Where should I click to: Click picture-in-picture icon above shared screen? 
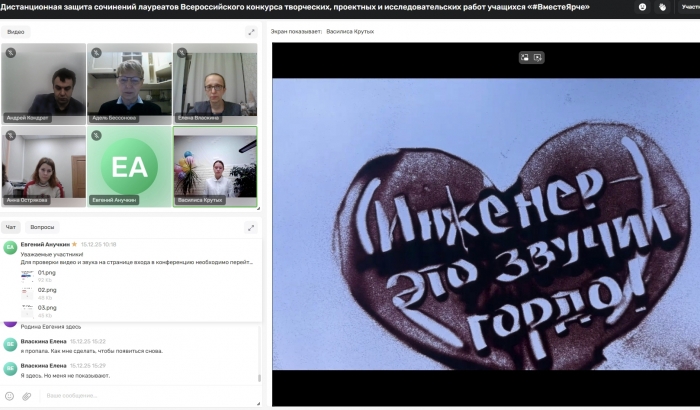(x=524, y=57)
